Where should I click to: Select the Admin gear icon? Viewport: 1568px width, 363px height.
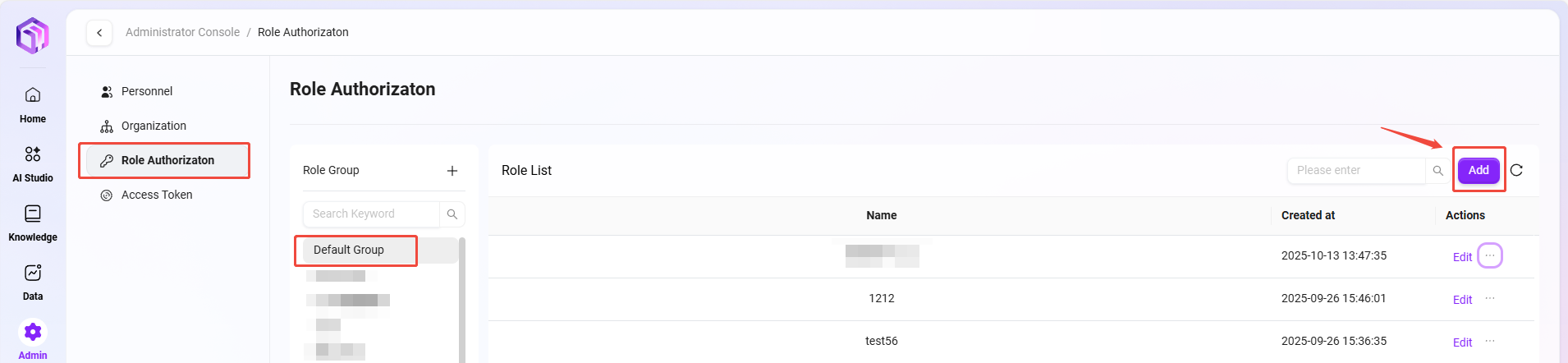tap(33, 333)
